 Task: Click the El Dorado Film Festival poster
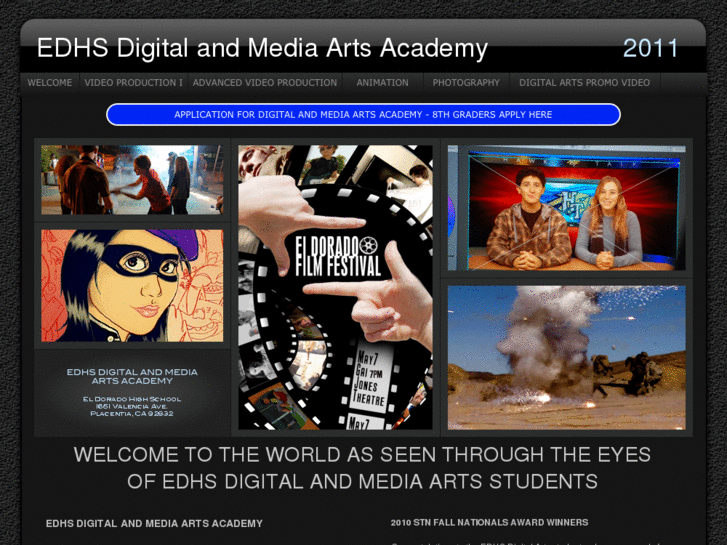[335, 287]
